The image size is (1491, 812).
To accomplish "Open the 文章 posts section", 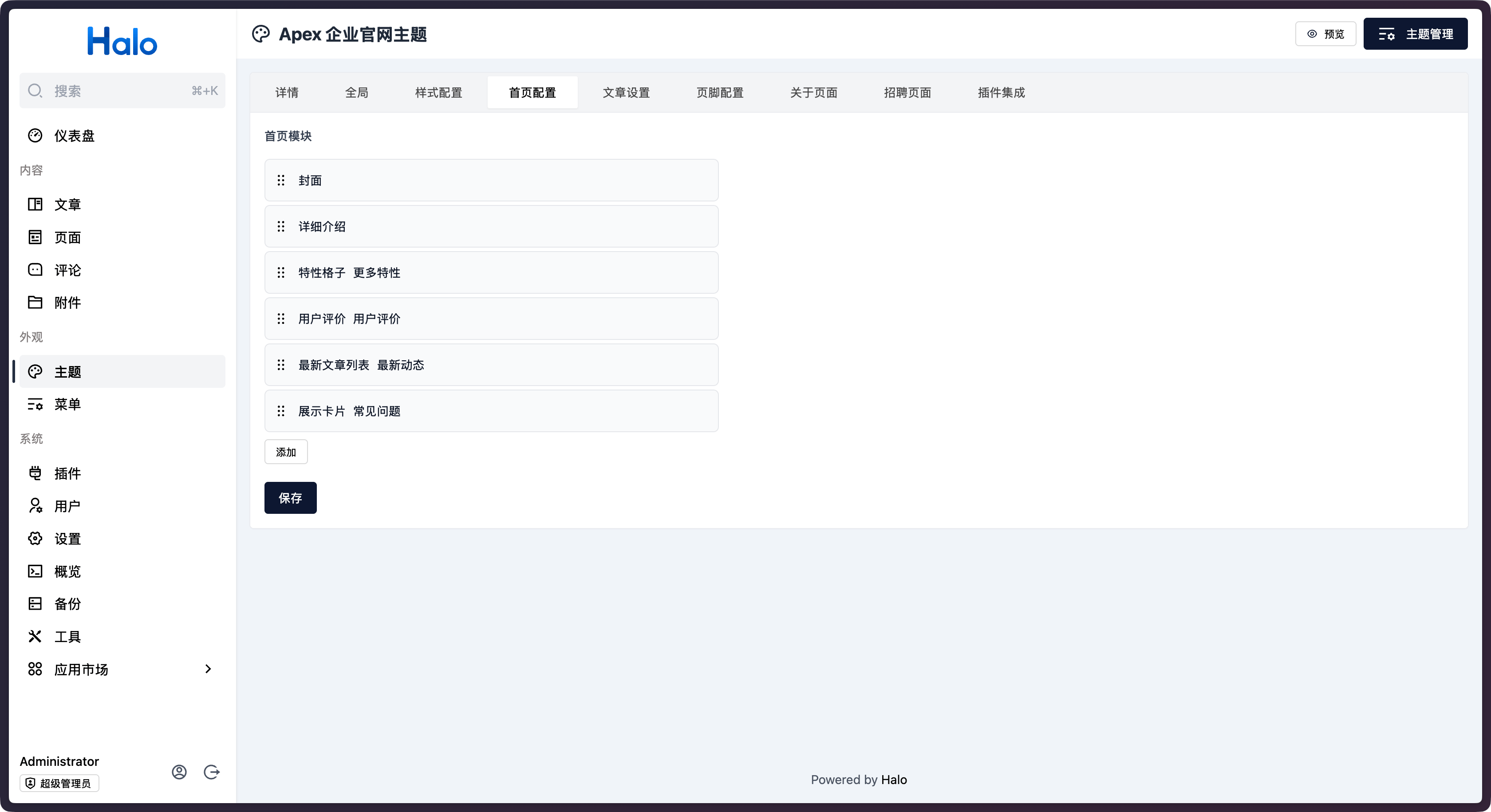I will point(68,204).
